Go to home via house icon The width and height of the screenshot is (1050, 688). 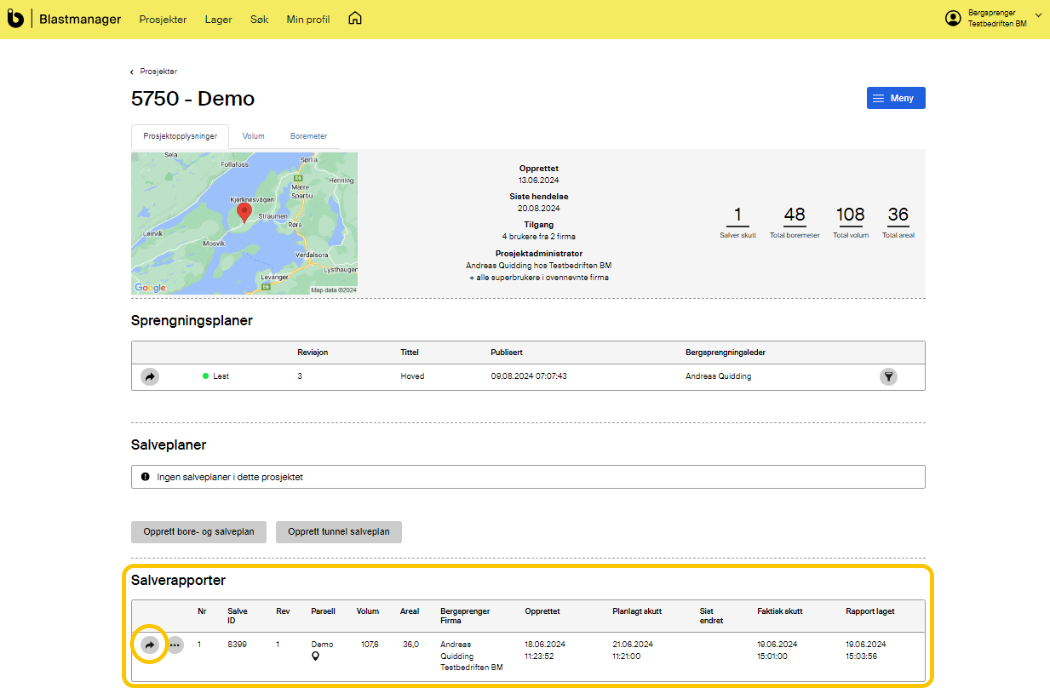pyautogui.click(x=355, y=18)
